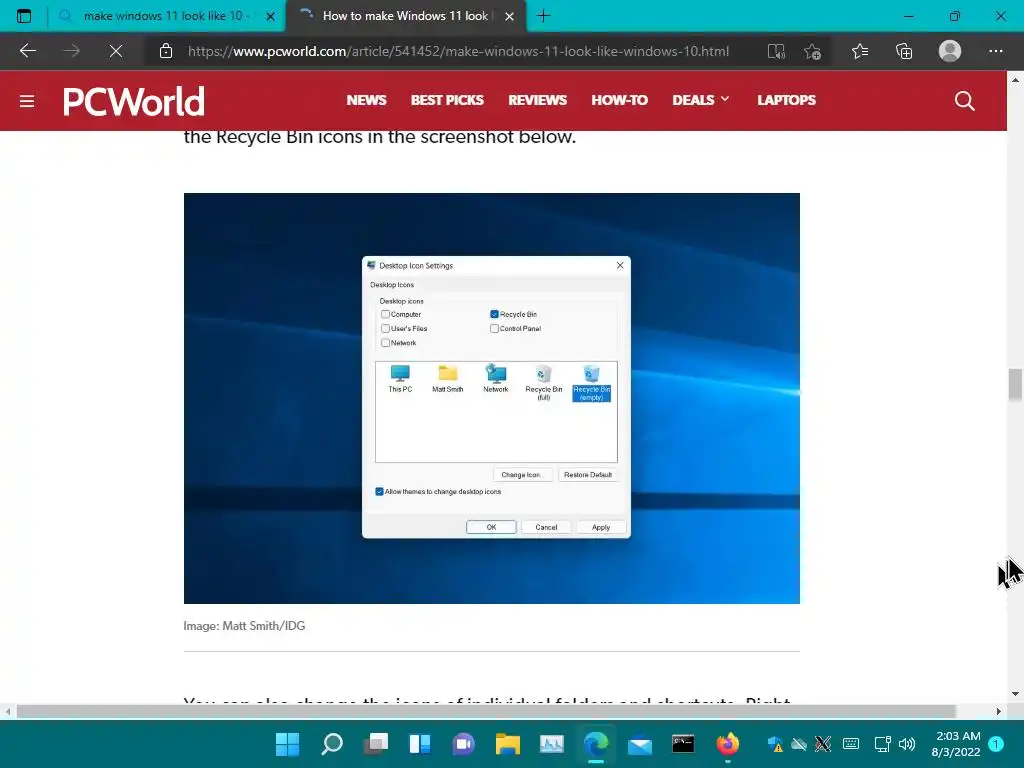Open the Windows Start menu
The height and width of the screenshot is (768, 1024).
(x=287, y=743)
